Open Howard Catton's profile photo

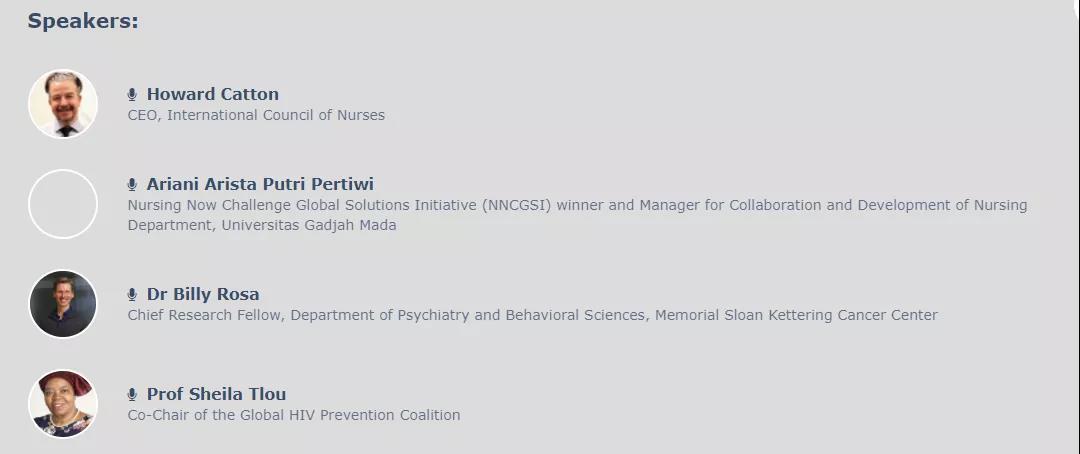click(x=63, y=104)
